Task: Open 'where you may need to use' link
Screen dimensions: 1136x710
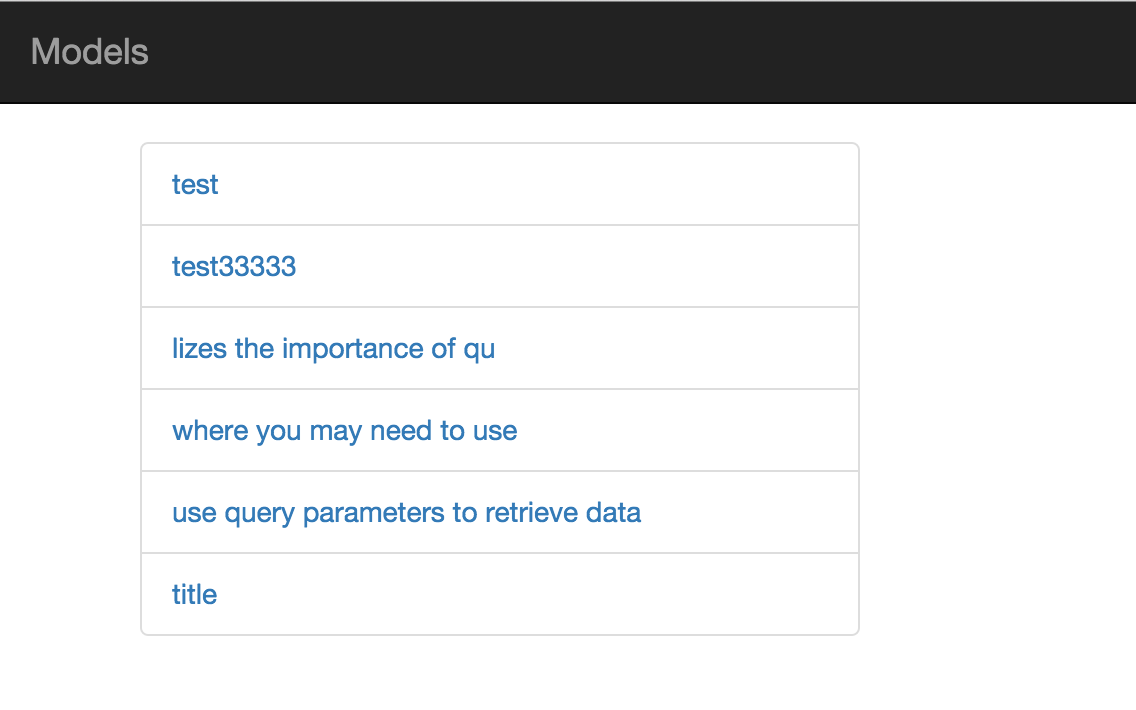Action: point(344,431)
